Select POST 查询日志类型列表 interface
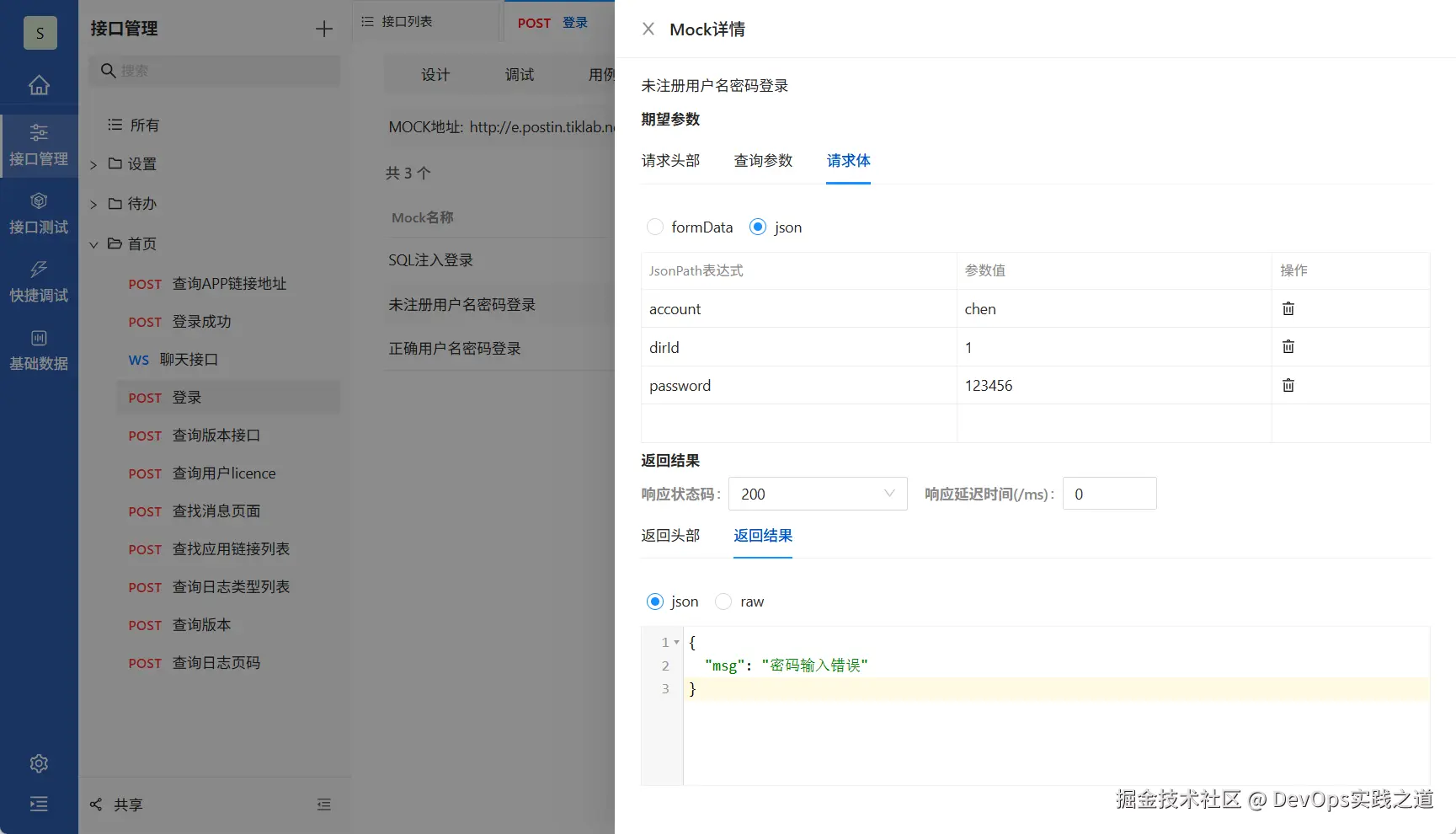This screenshot has height=834, width=1456. [228, 587]
